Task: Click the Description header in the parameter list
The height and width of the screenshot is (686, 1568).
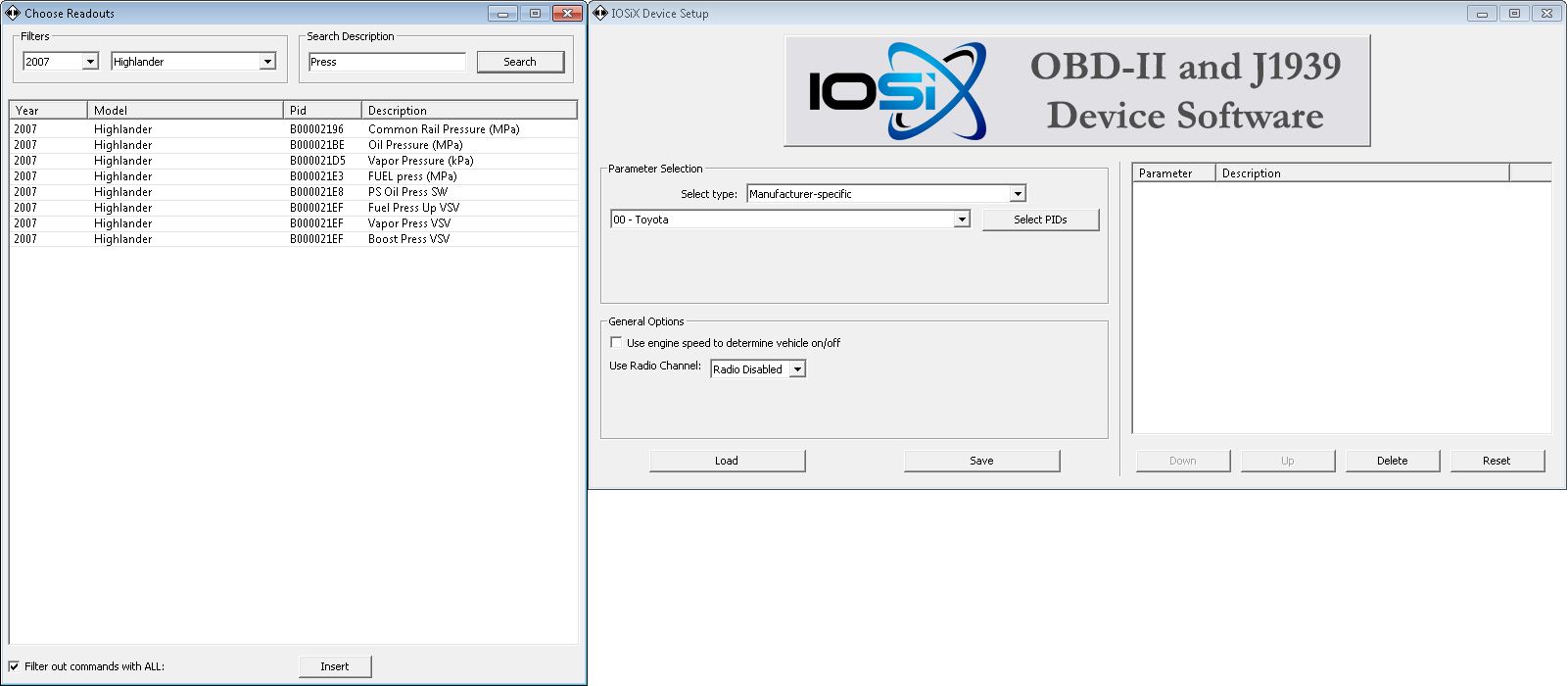Action: (x=1362, y=173)
